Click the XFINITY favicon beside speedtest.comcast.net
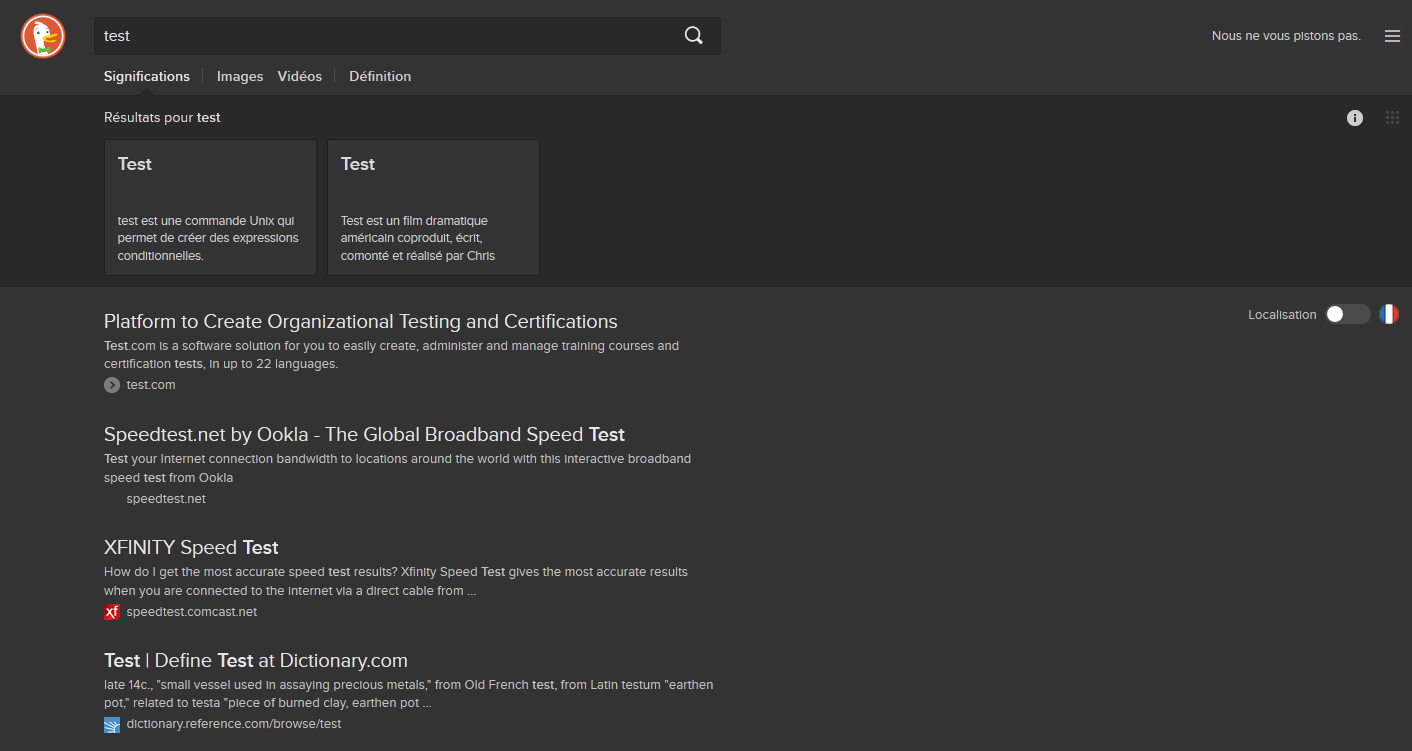The width and height of the screenshot is (1412, 751). [111, 611]
